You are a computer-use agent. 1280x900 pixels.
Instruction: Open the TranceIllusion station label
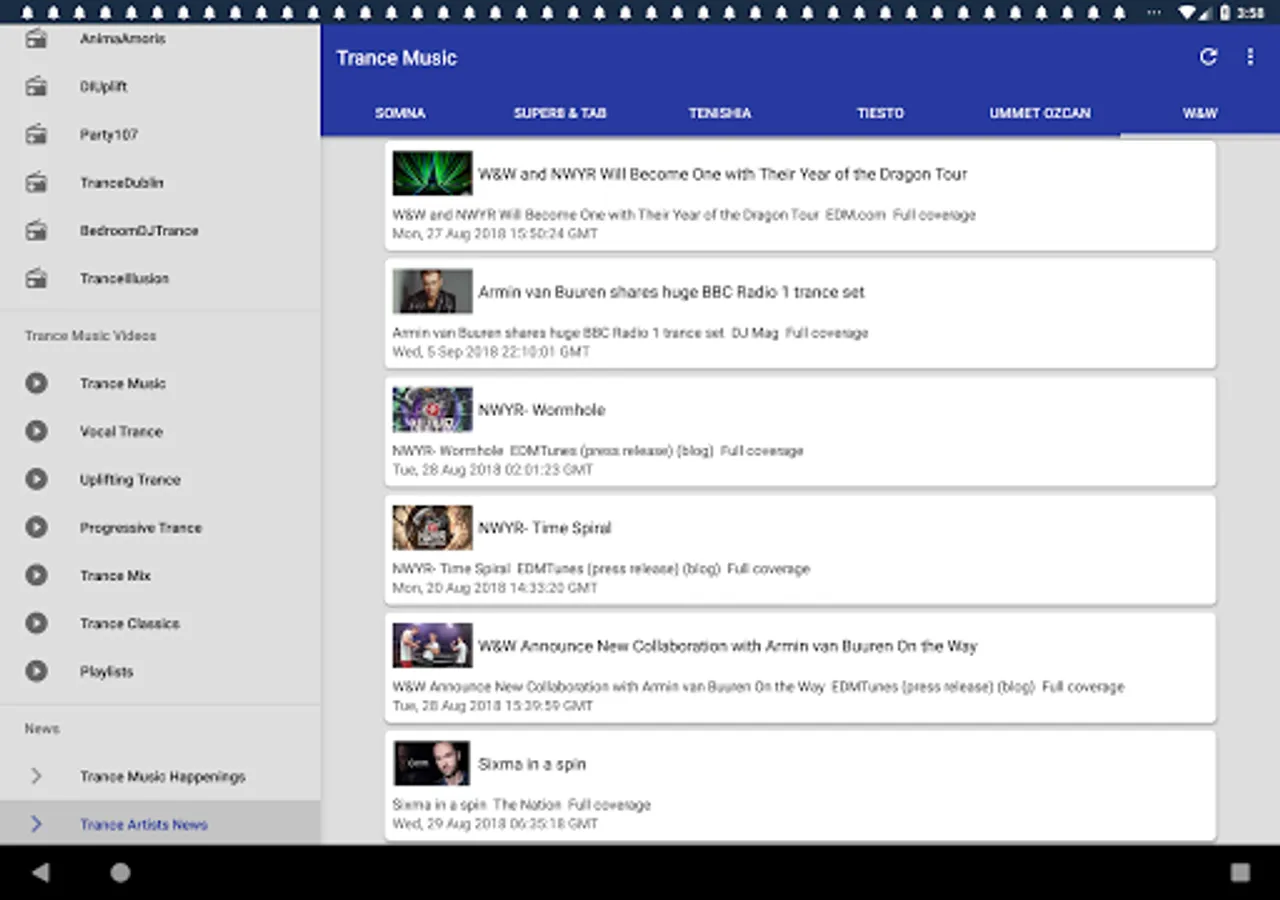click(x=124, y=278)
